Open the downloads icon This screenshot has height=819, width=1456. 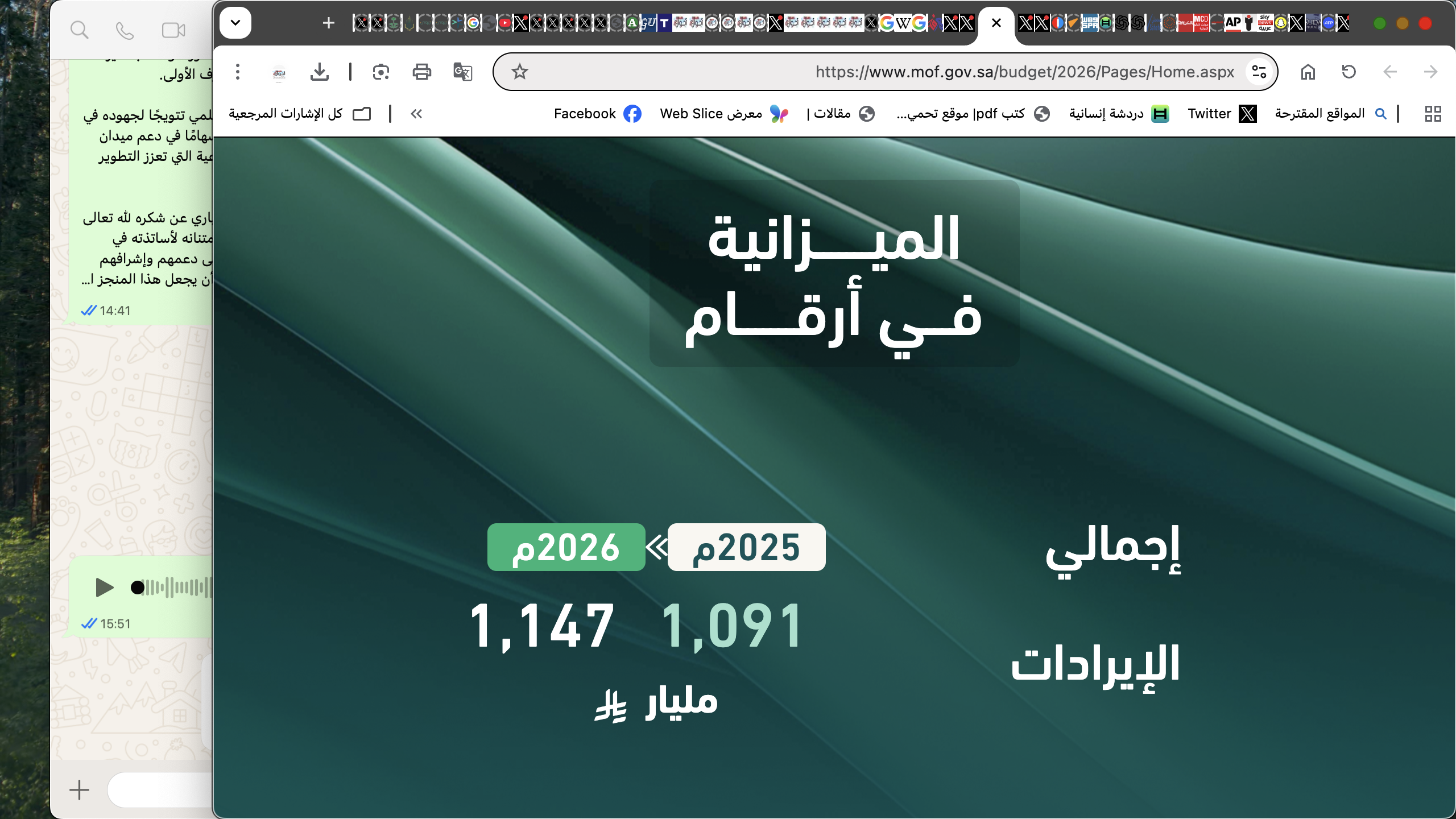(x=320, y=72)
